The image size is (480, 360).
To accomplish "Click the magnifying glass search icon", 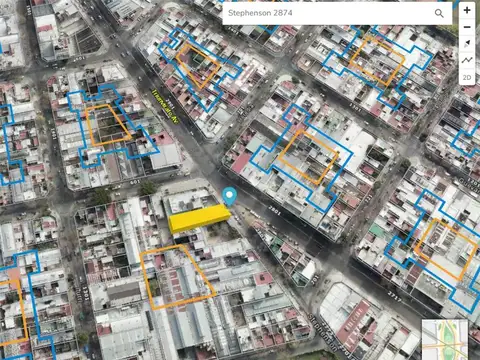I will pyautogui.click(x=439, y=13).
